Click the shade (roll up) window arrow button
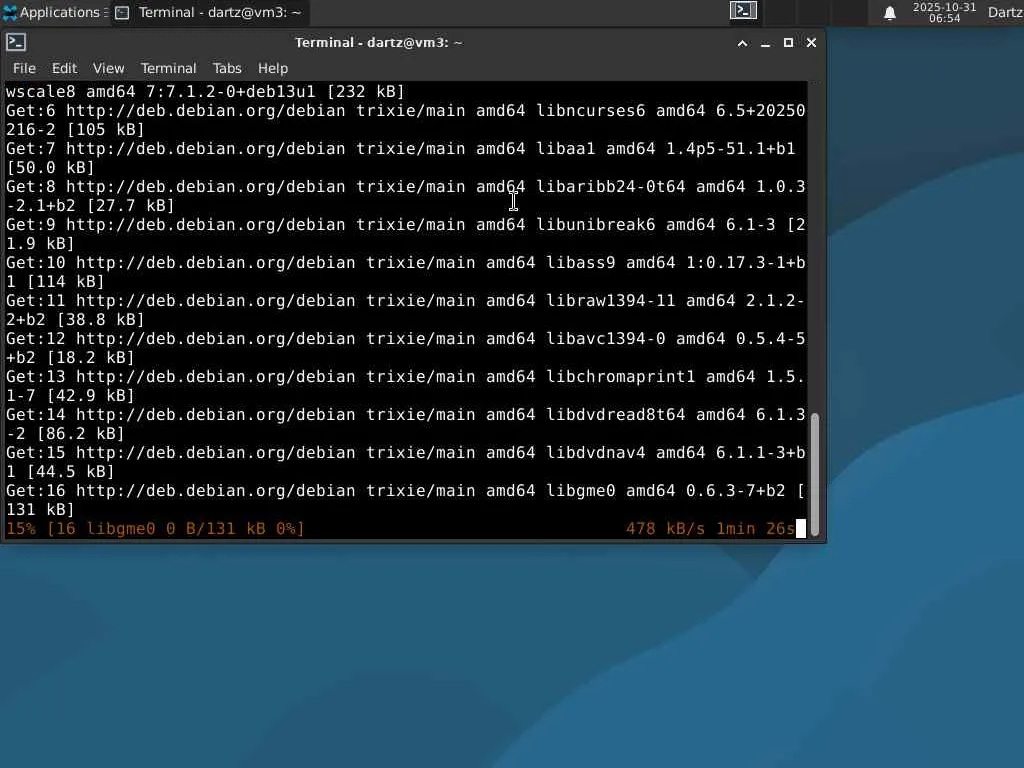This screenshot has width=1024, height=768. [x=743, y=43]
